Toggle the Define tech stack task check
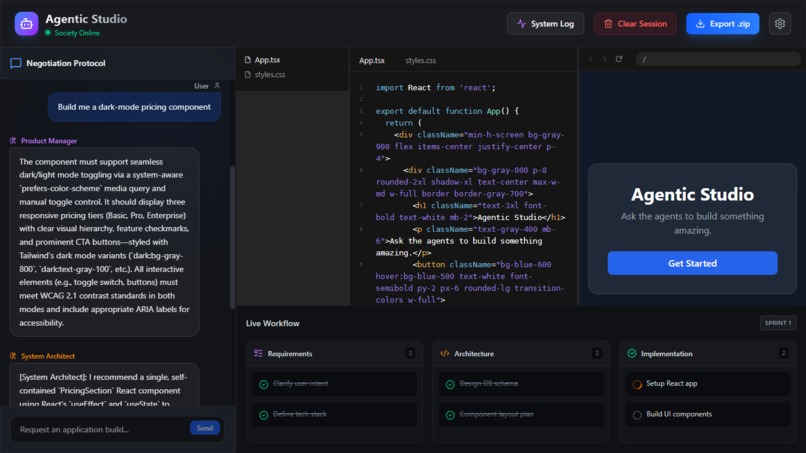Image resolution: width=806 pixels, height=453 pixels. click(264, 415)
